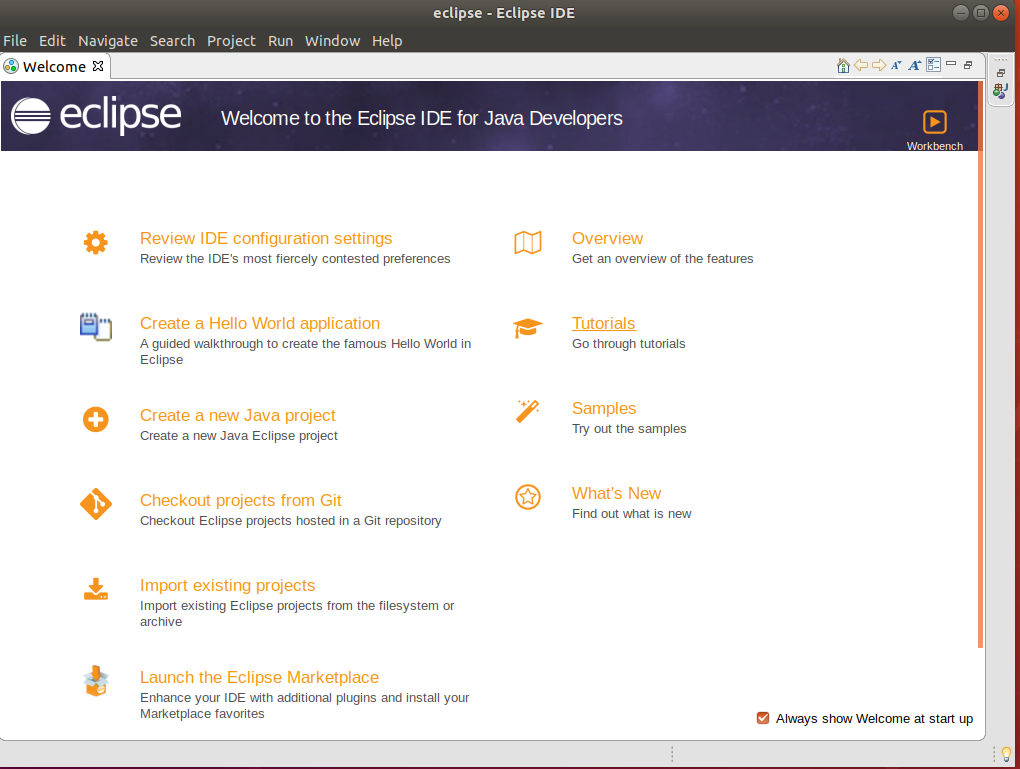This screenshot has width=1020, height=769.
Task: Open the File menu
Action: [15, 41]
